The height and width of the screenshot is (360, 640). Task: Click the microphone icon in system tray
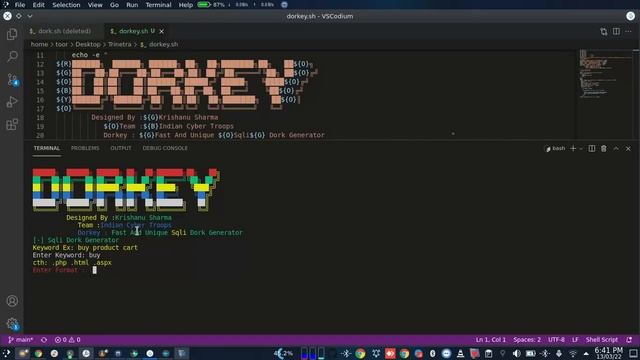pos(559,353)
